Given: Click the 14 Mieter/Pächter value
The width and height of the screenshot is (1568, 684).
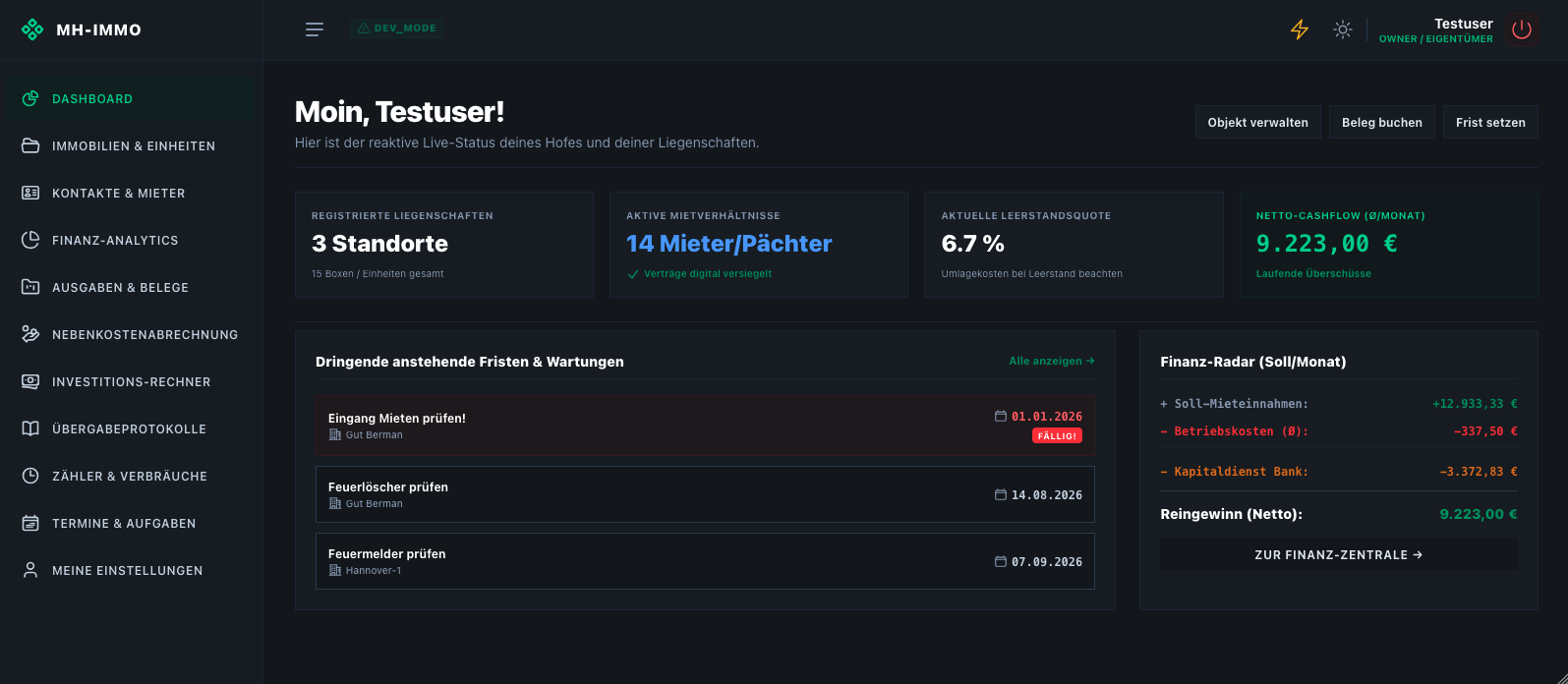Looking at the screenshot, I should click(729, 244).
